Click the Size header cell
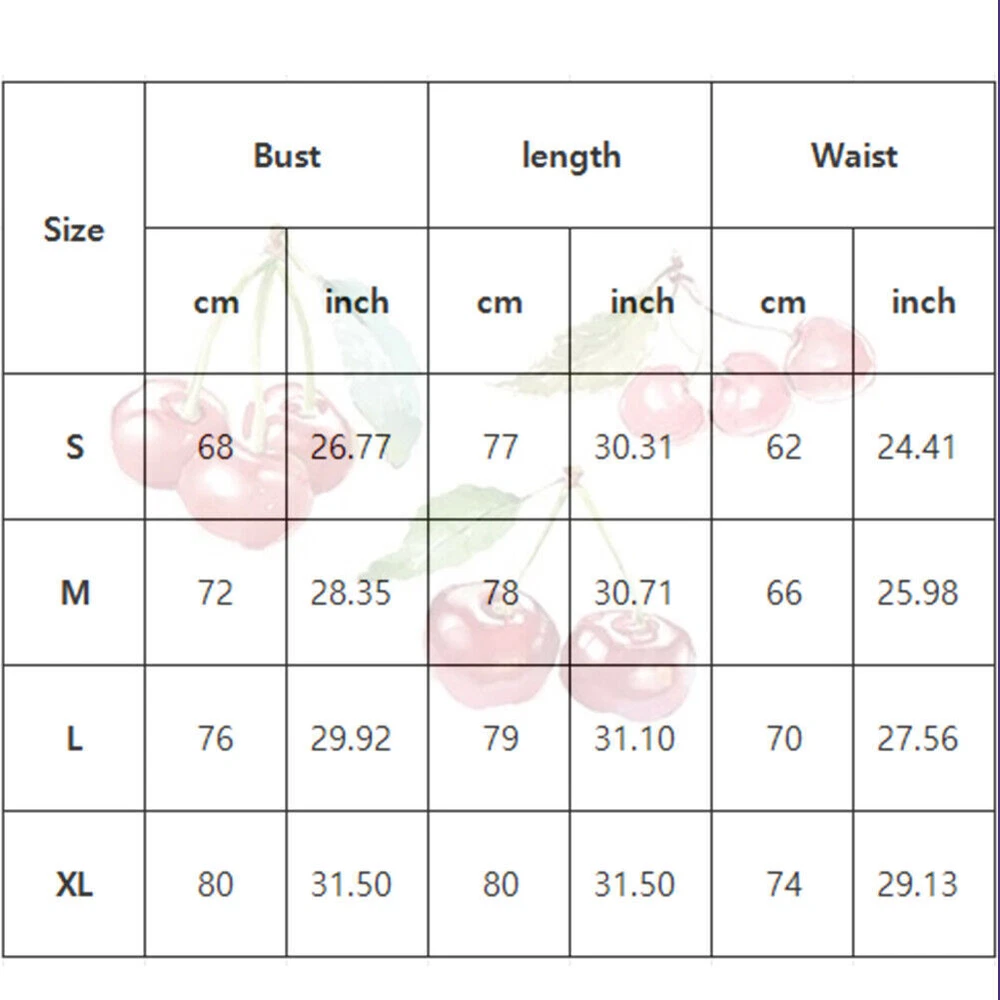The image size is (1000, 1000). (74, 230)
